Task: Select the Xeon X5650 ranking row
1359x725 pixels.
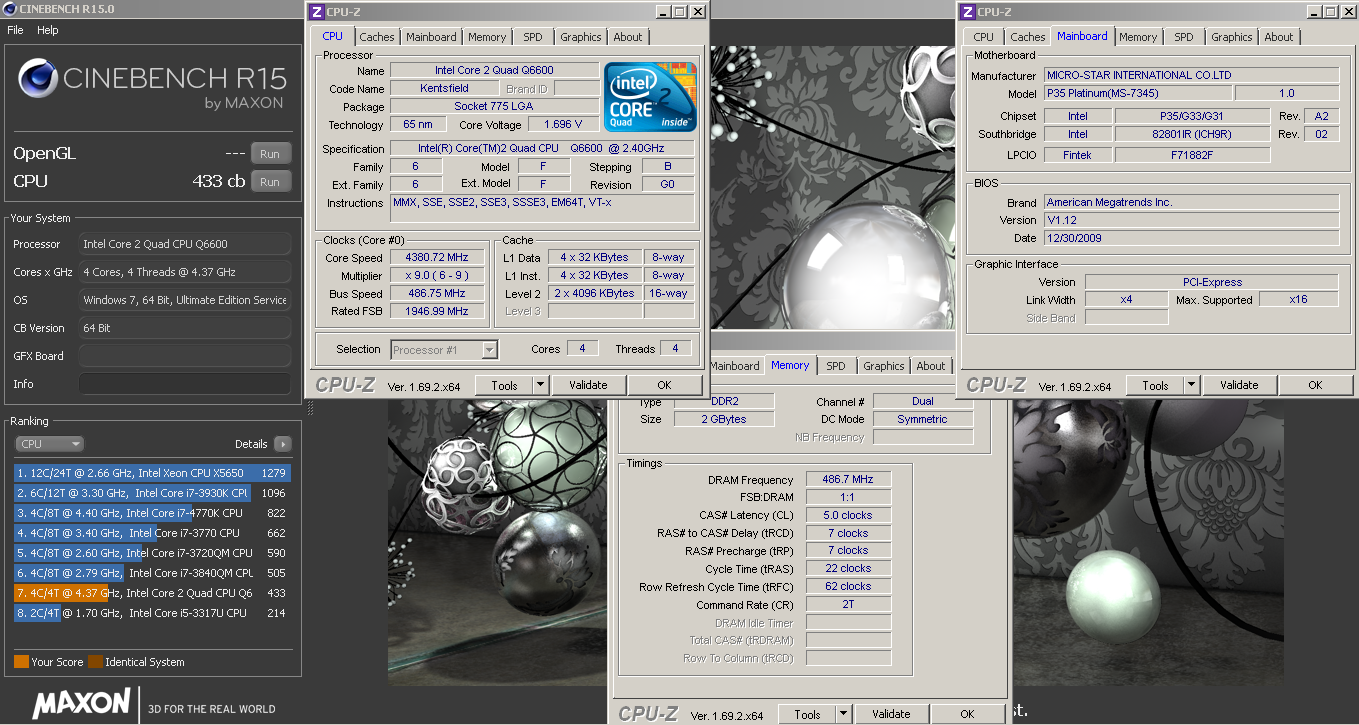Action: click(151, 473)
